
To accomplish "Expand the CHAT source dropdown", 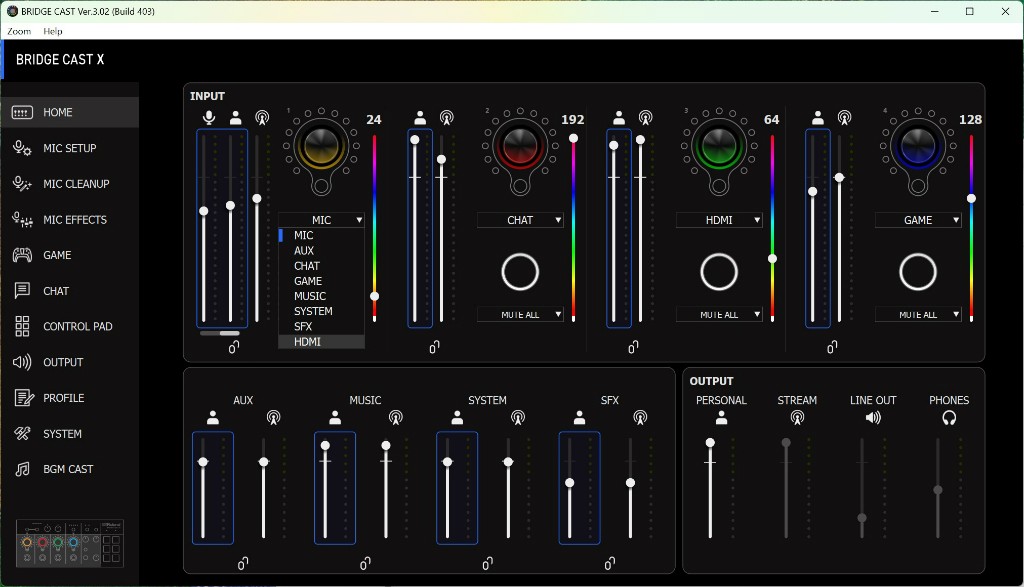I will click(x=520, y=220).
